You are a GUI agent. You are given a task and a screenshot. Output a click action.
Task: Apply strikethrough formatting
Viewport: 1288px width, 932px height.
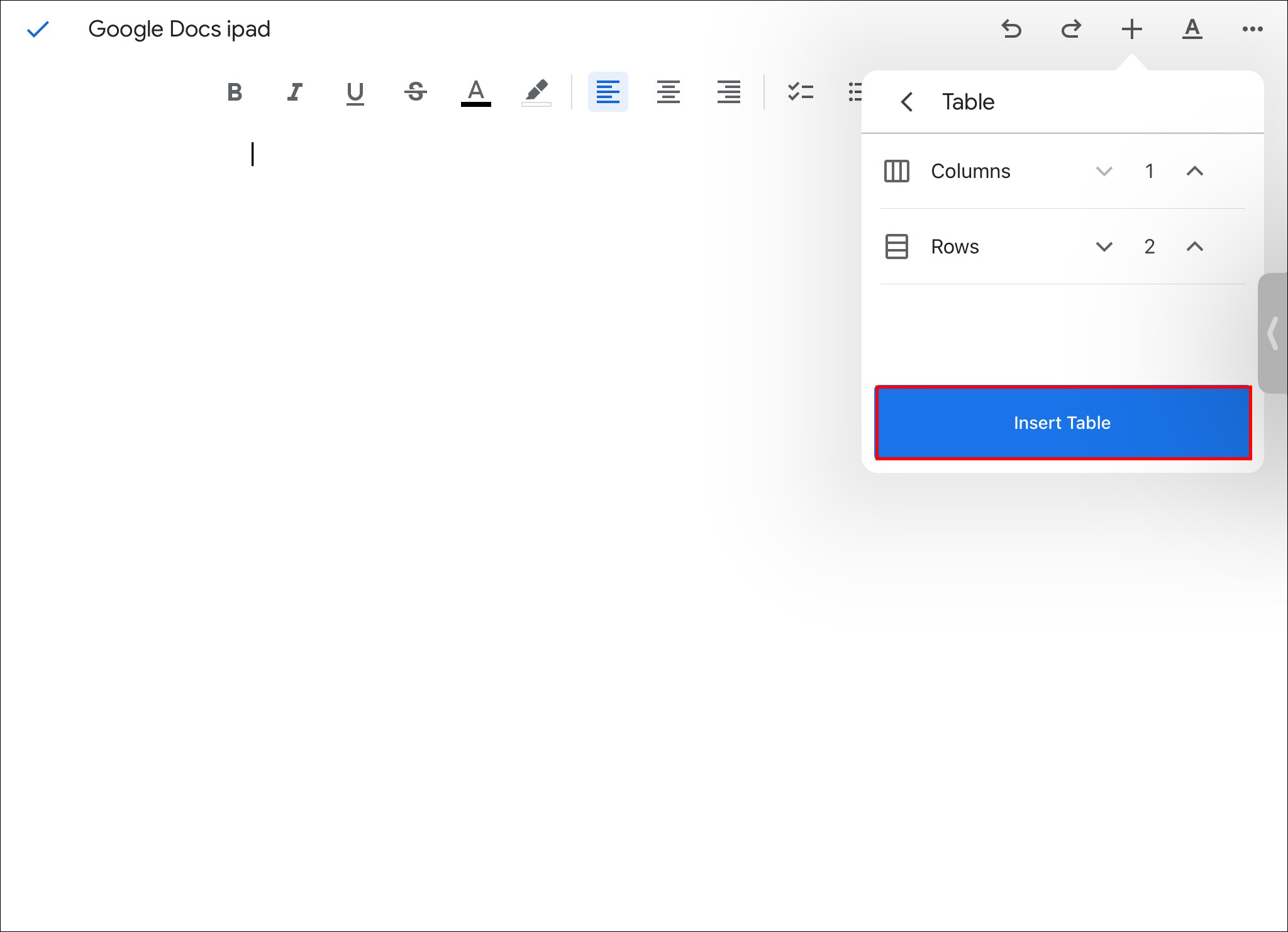coord(415,92)
